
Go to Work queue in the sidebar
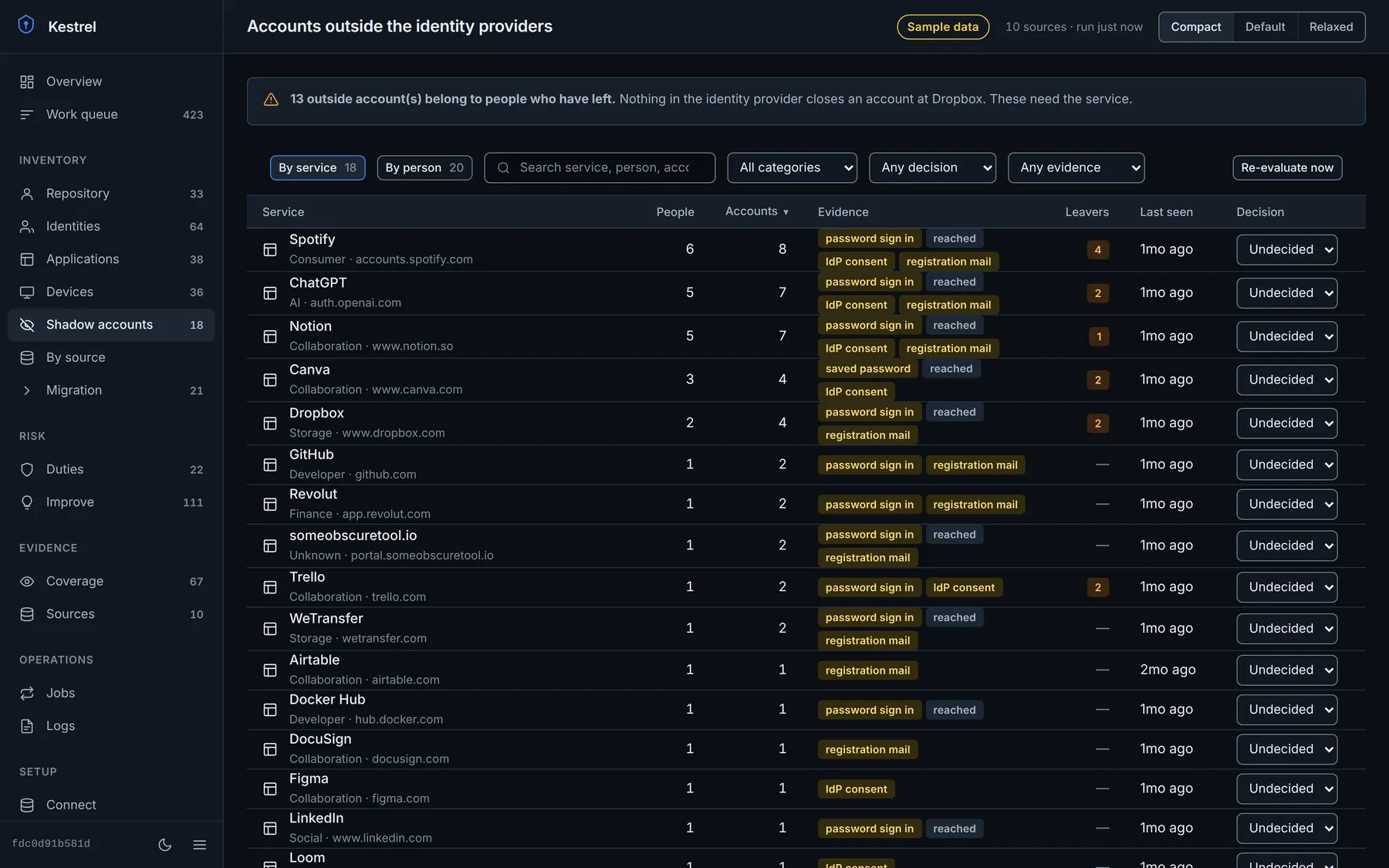[111, 114]
